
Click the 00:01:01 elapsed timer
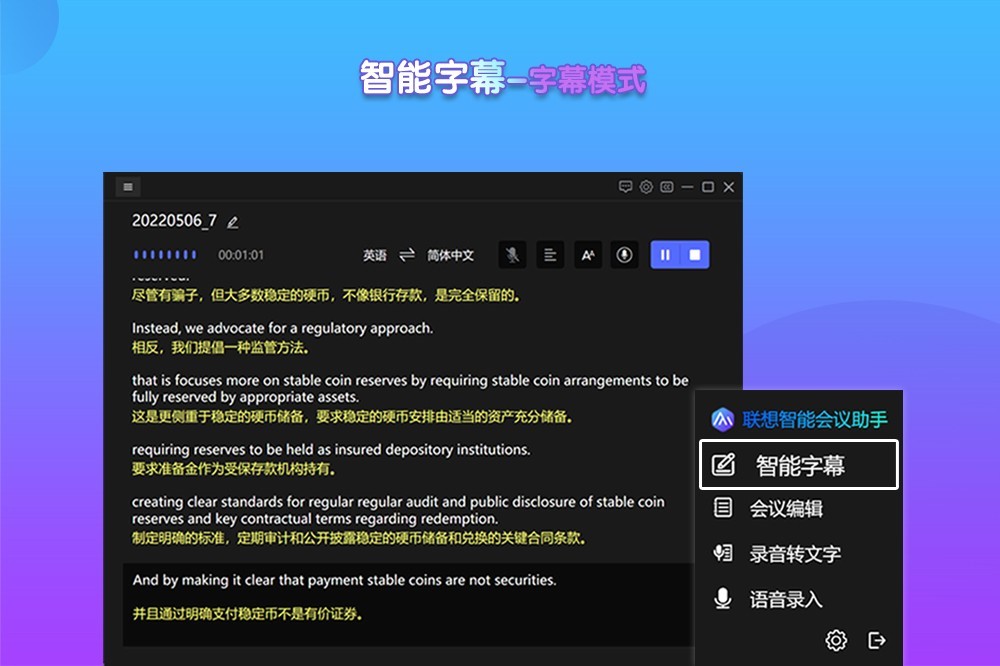click(x=241, y=255)
